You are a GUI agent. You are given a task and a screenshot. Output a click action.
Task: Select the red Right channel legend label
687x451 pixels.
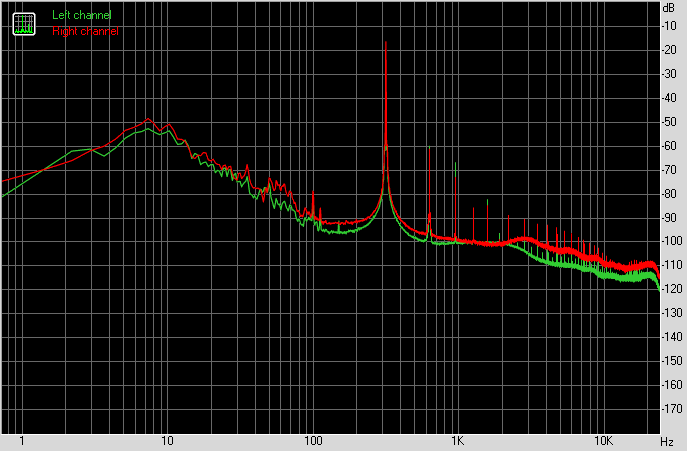(85, 31)
